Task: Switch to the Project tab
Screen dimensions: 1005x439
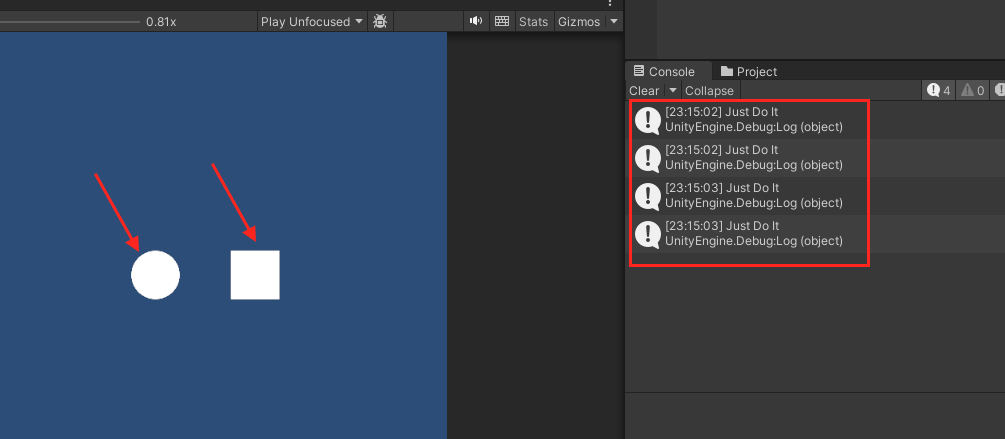Action: coord(749,71)
